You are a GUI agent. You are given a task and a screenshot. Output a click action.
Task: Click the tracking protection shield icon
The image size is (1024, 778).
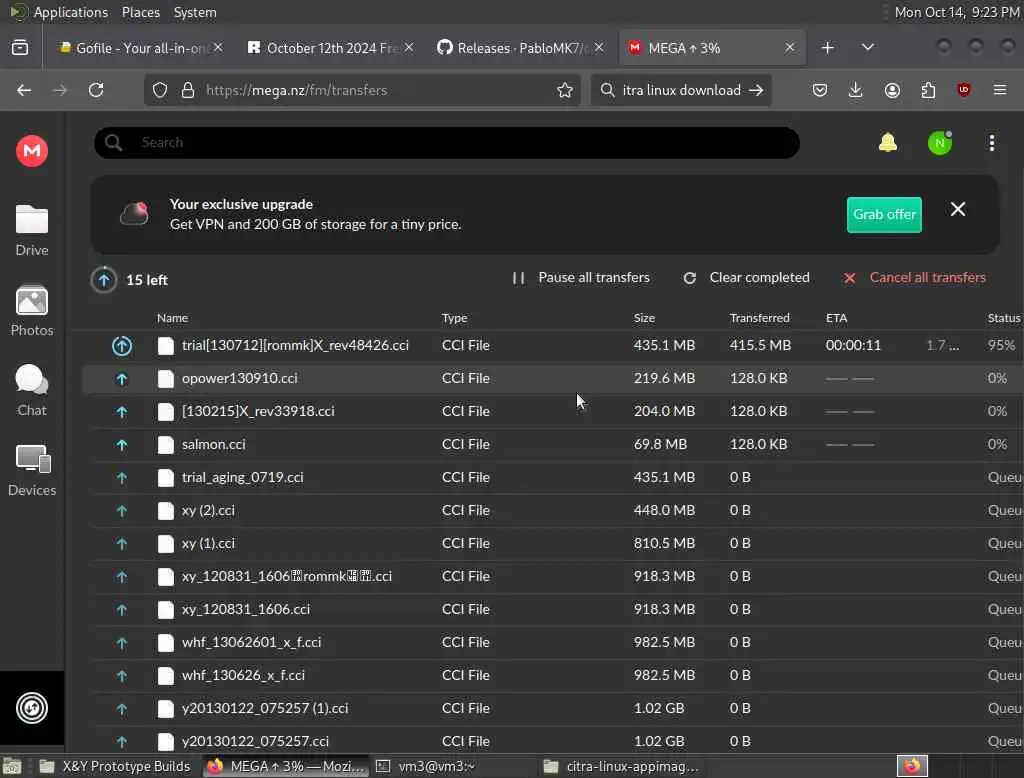pyautogui.click(x=160, y=90)
